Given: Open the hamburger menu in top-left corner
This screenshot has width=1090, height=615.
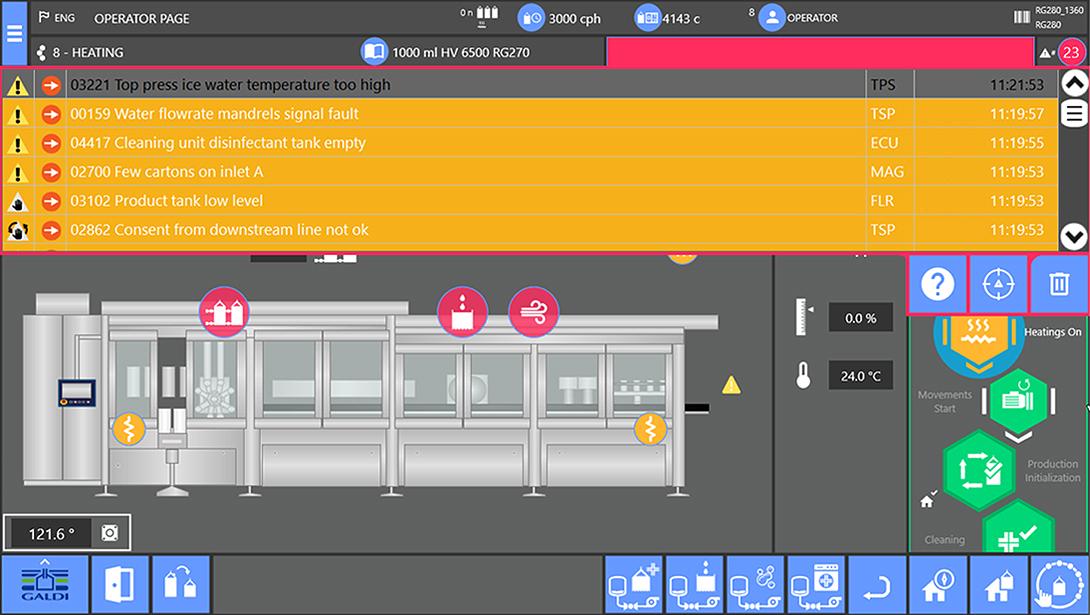Looking at the screenshot, I should [x=14, y=32].
